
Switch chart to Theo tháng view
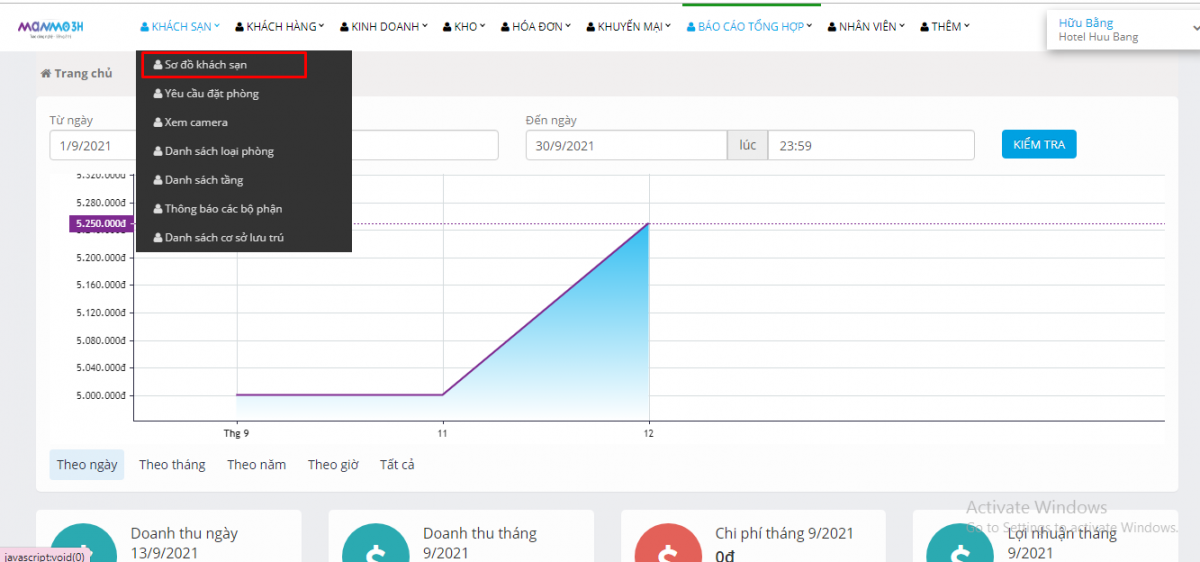[x=172, y=465]
